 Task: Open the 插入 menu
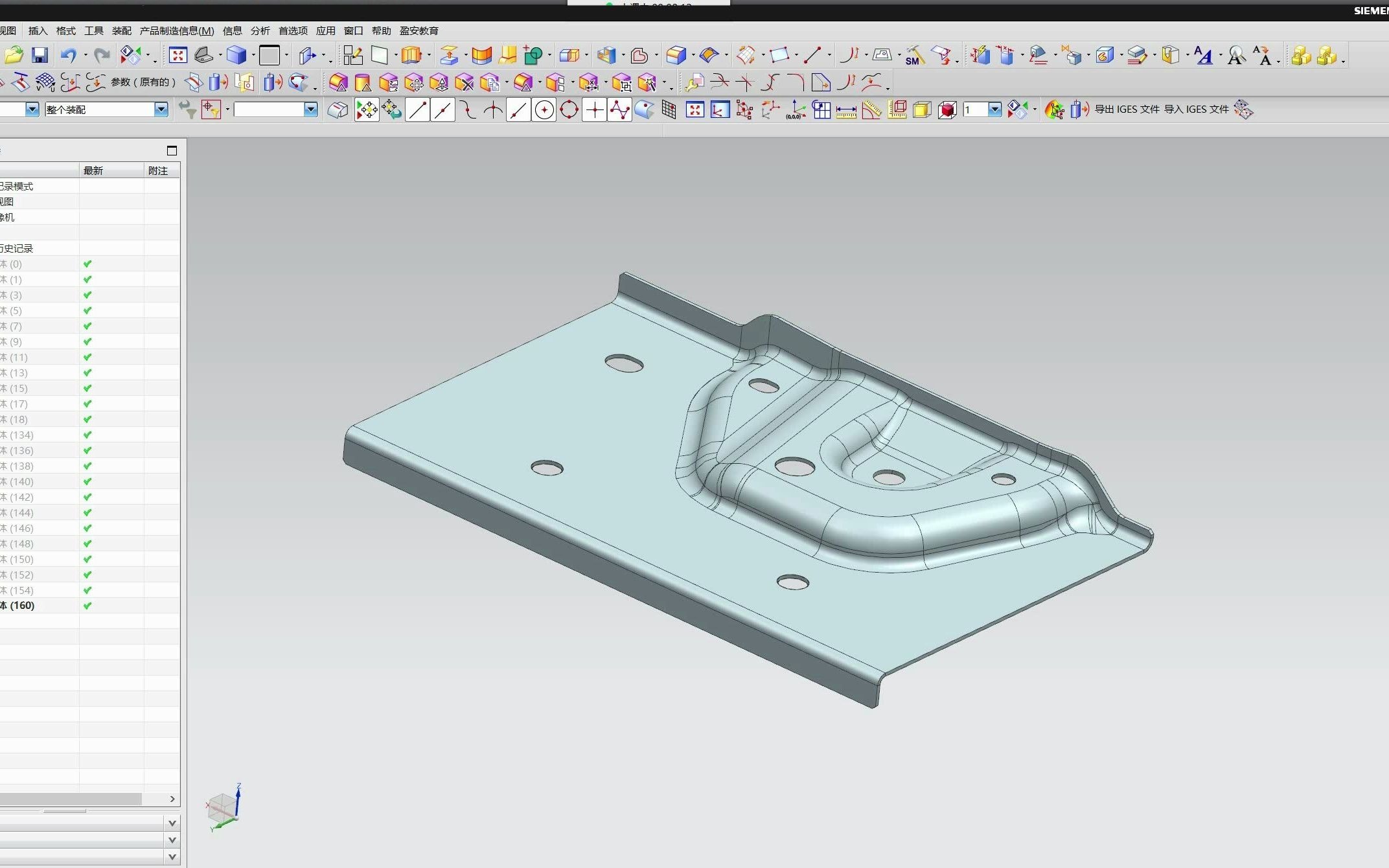click(38, 30)
